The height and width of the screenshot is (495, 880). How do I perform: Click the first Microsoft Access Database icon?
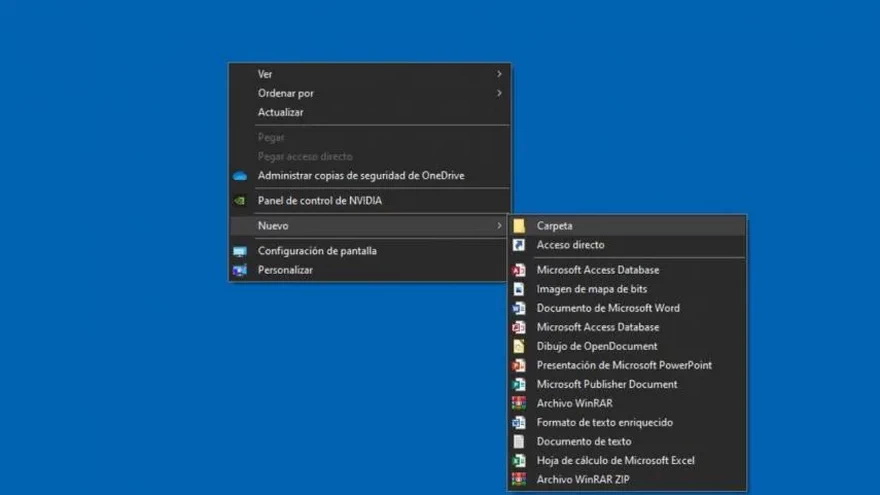pos(519,270)
